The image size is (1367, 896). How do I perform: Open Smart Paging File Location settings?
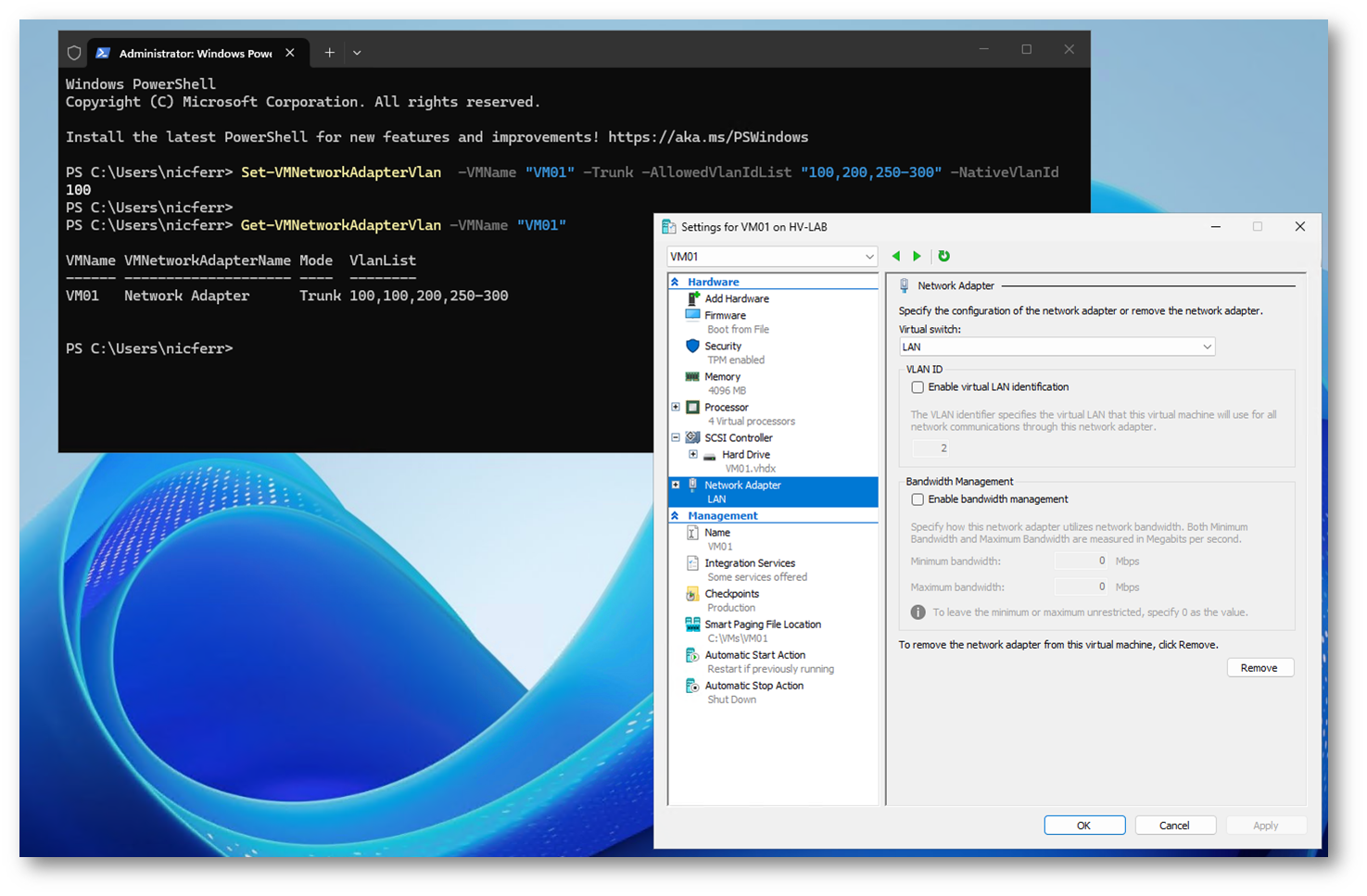(762, 625)
